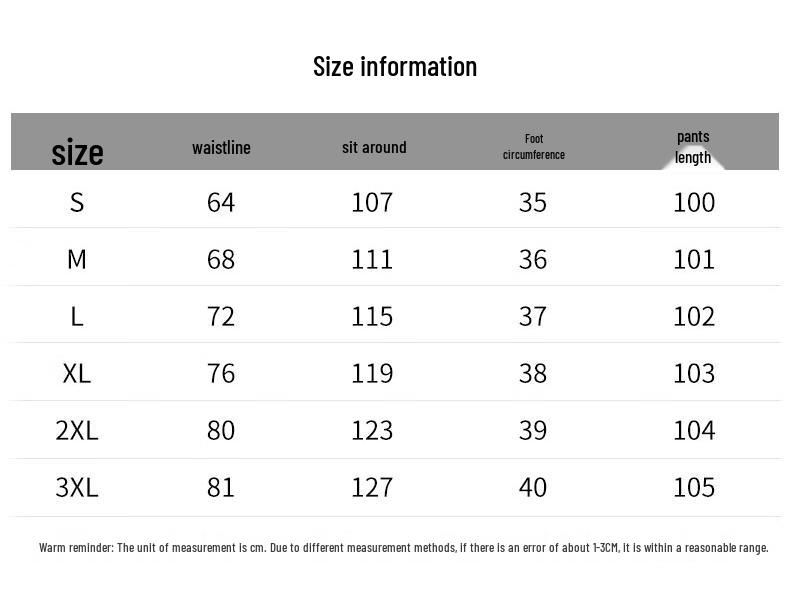Screen dimensions: 790x593
Task: Click waistline value 64 in S row
Action: (x=221, y=202)
